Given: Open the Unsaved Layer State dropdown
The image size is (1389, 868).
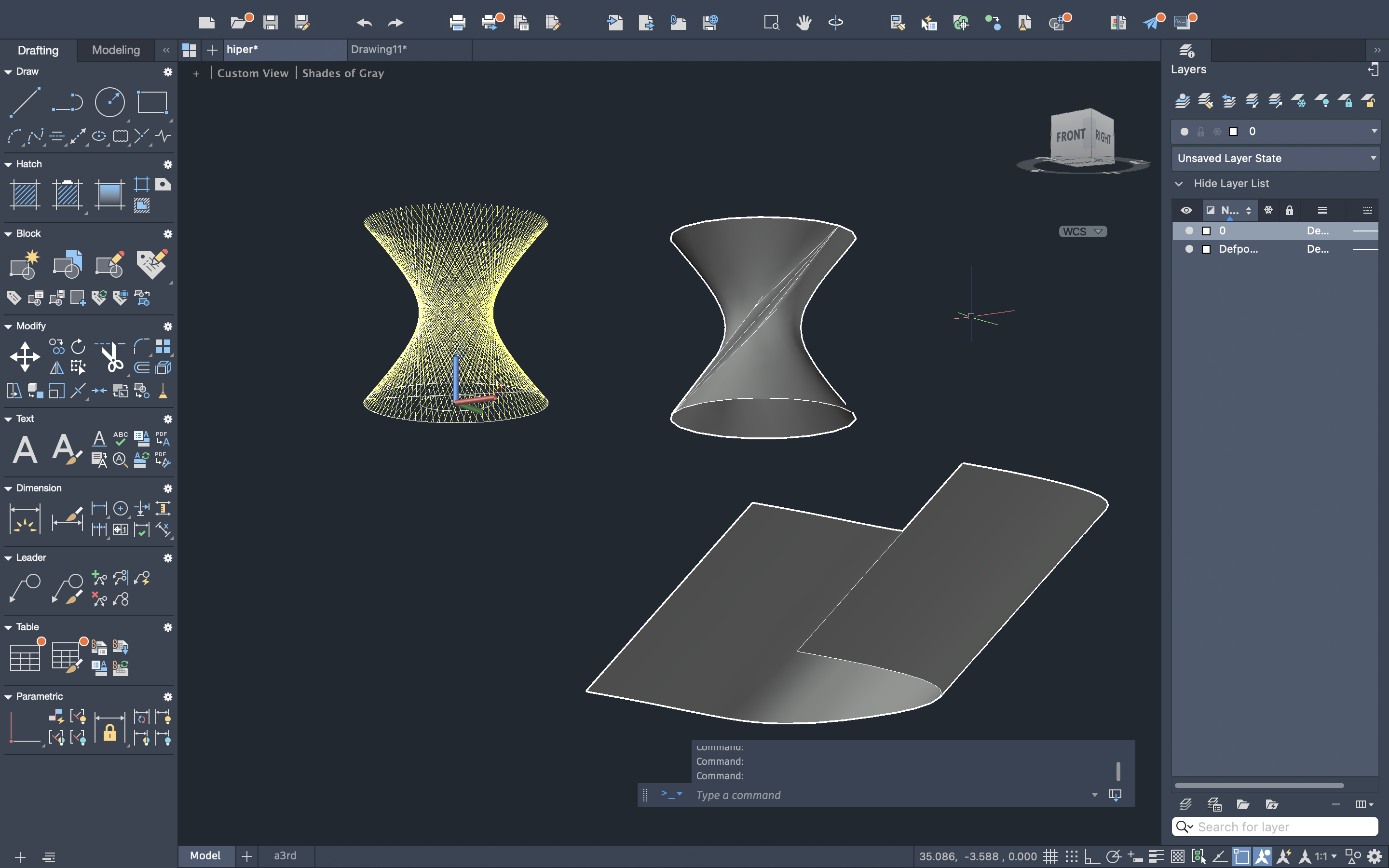Looking at the screenshot, I should pyautogui.click(x=1275, y=159).
